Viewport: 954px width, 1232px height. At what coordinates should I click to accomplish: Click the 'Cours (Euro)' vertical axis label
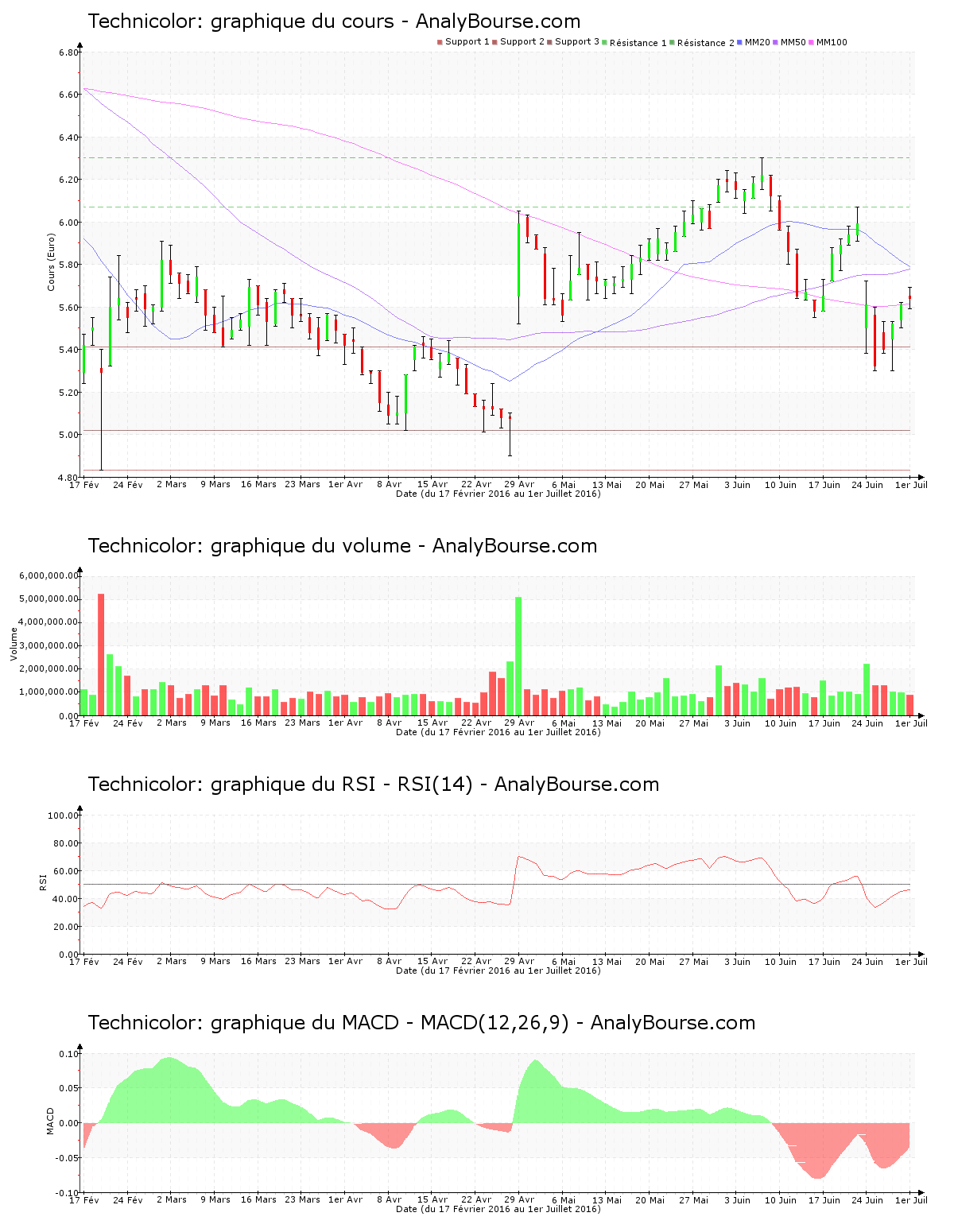tap(52, 262)
